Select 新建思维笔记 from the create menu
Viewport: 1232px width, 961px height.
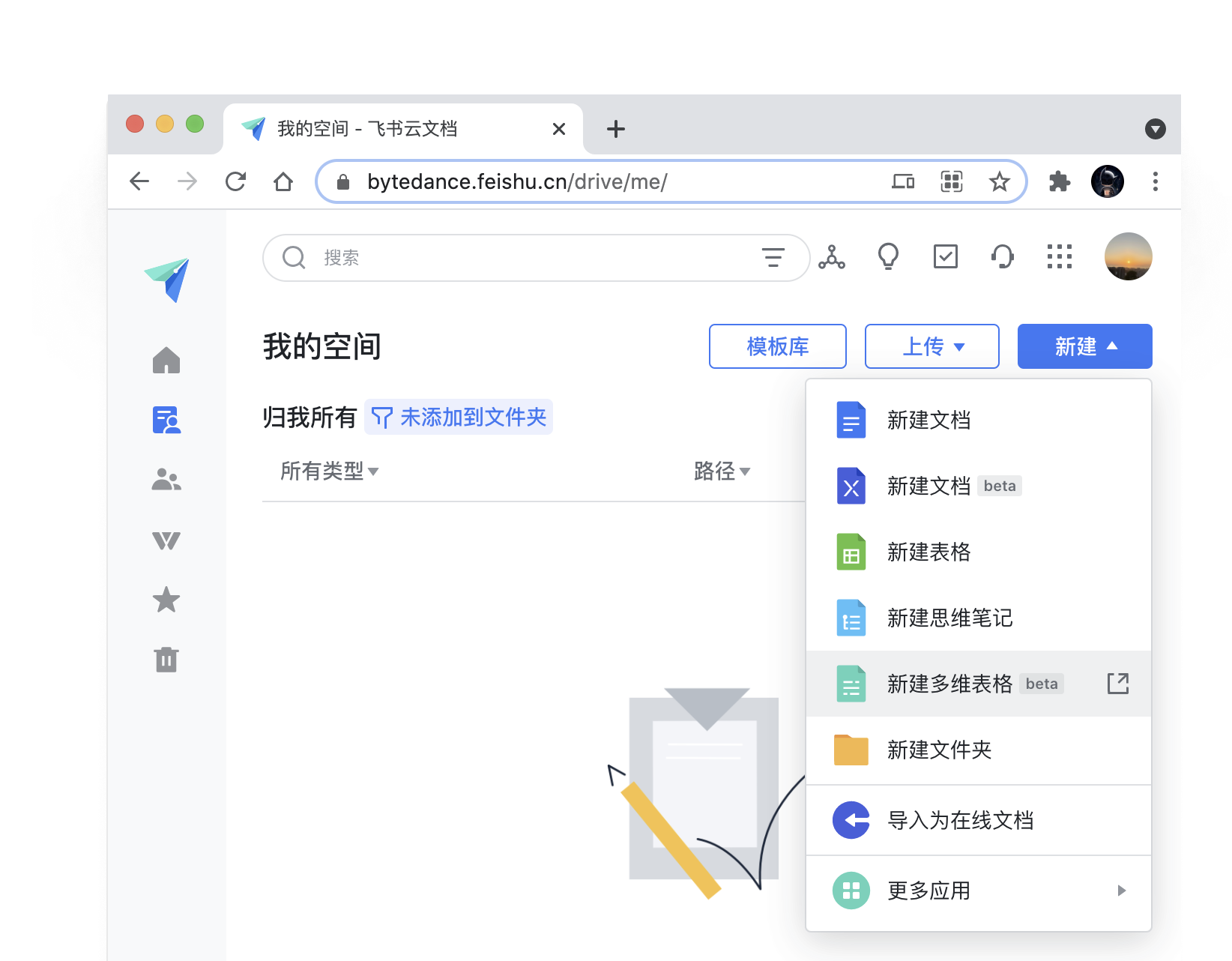tap(949, 618)
